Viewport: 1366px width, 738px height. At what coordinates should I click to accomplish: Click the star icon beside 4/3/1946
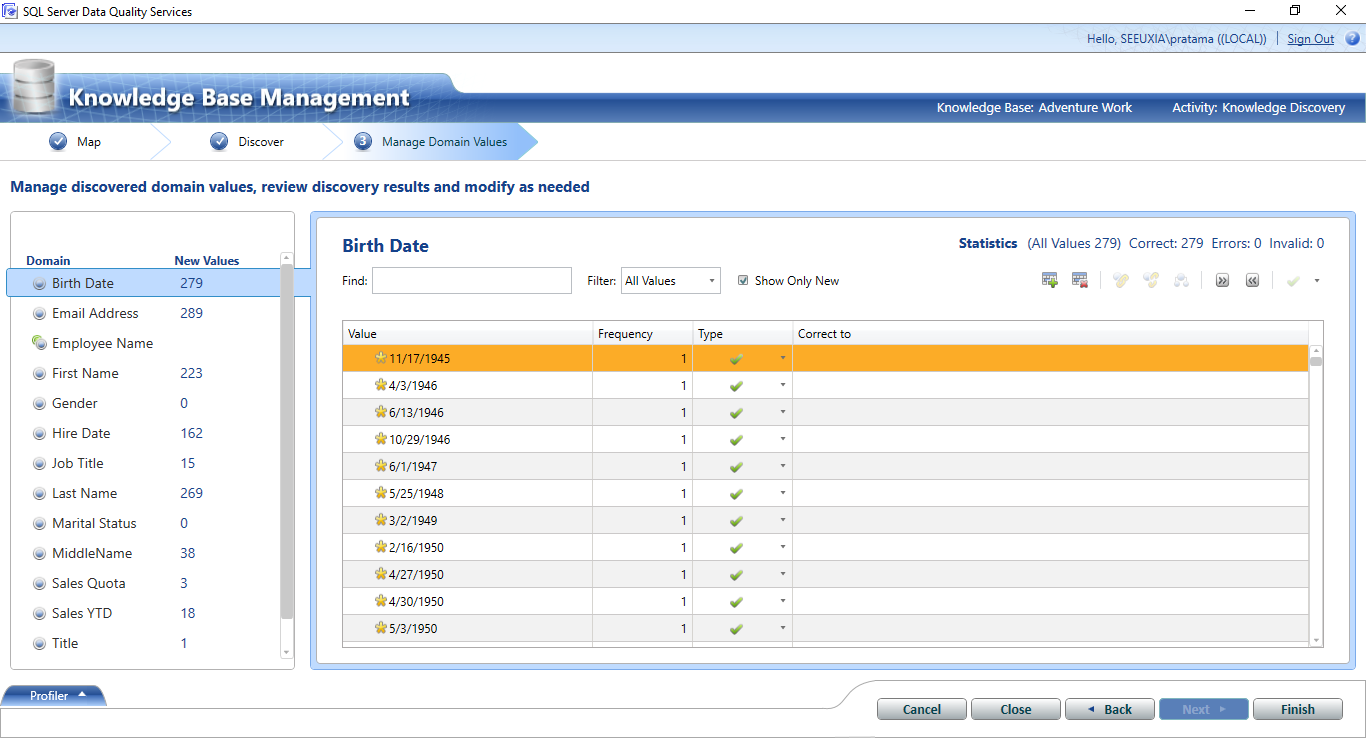coord(380,385)
